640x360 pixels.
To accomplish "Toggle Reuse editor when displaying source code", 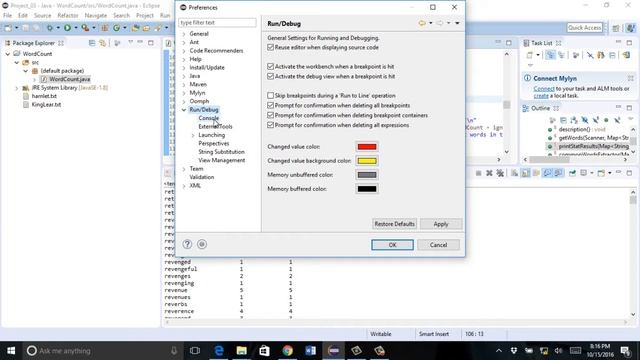I will point(270,47).
